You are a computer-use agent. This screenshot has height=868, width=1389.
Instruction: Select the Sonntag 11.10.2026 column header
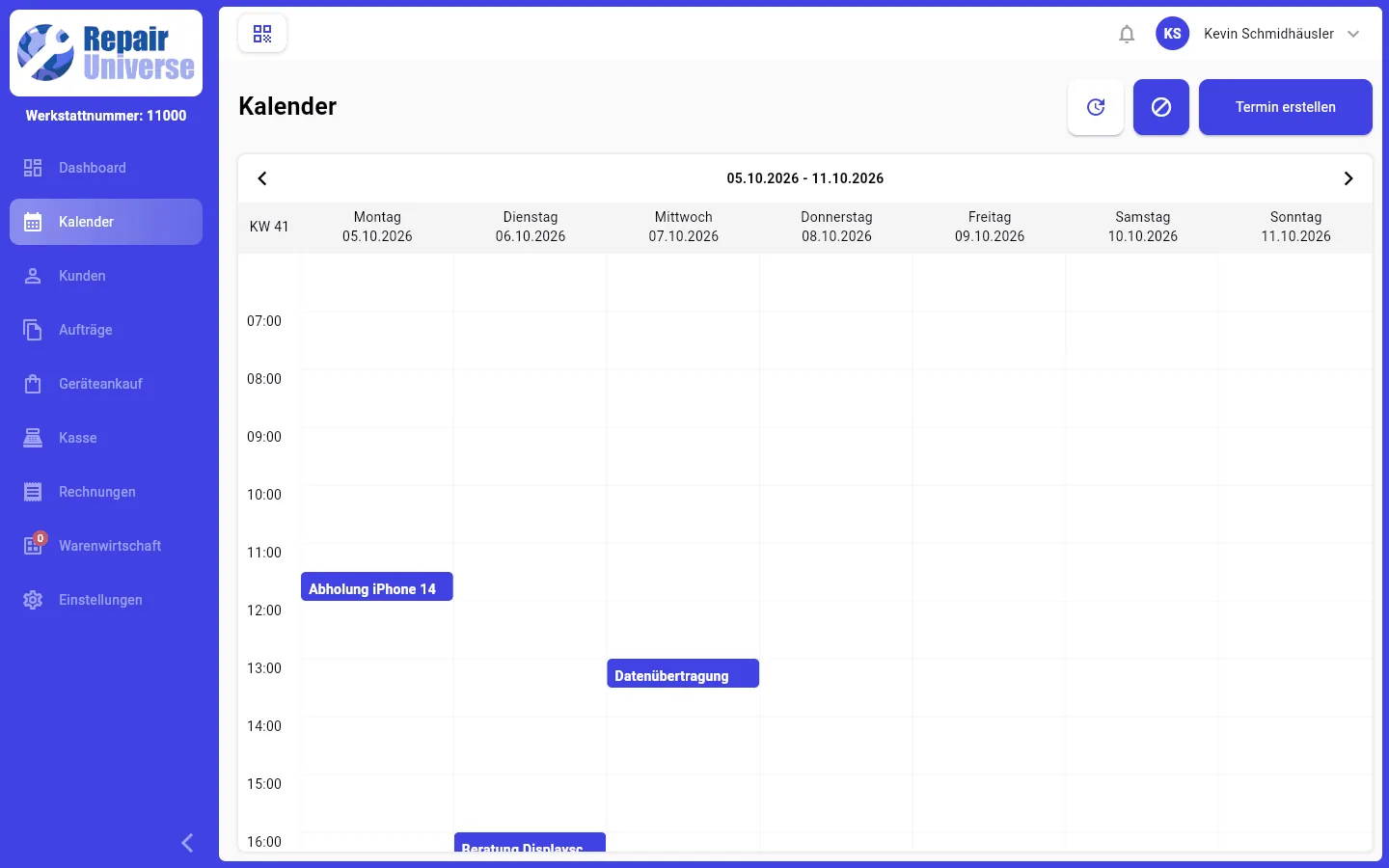[x=1296, y=227]
